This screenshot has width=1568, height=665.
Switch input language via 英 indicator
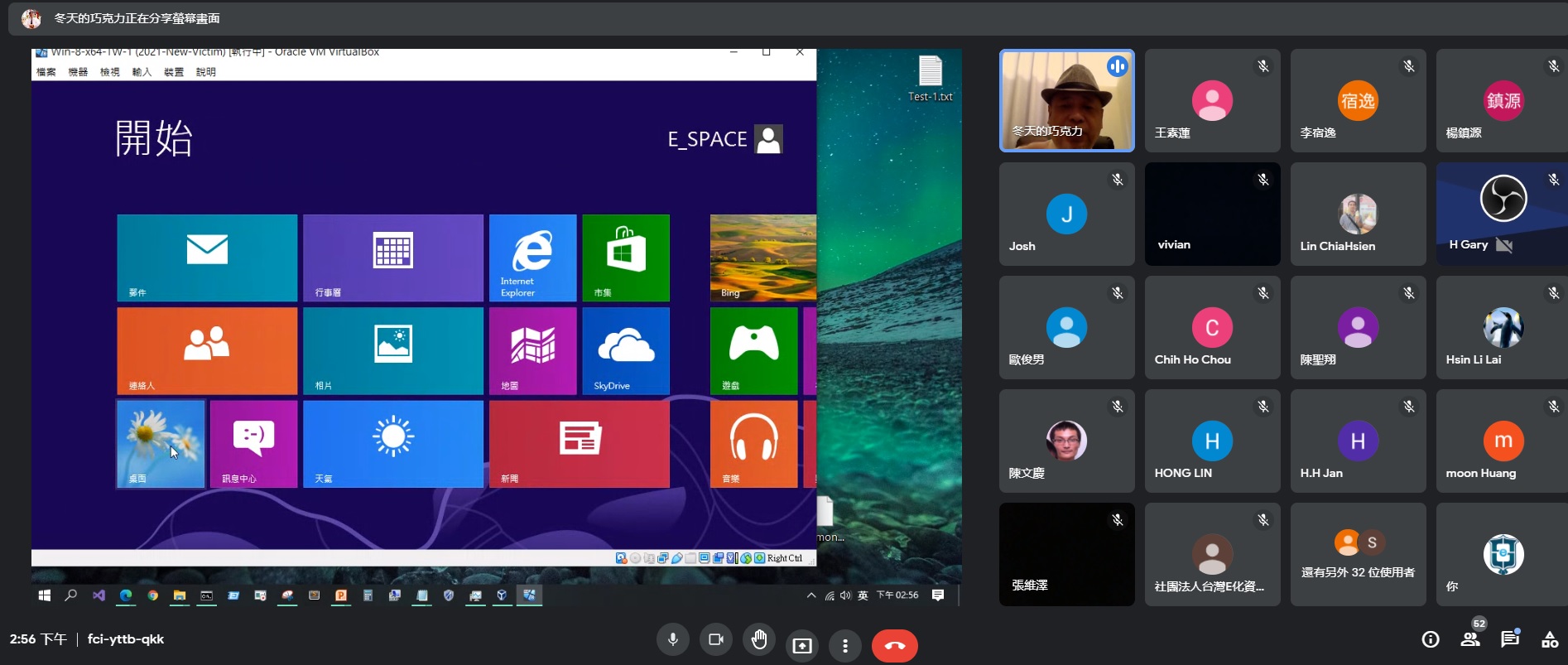coord(863,595)
